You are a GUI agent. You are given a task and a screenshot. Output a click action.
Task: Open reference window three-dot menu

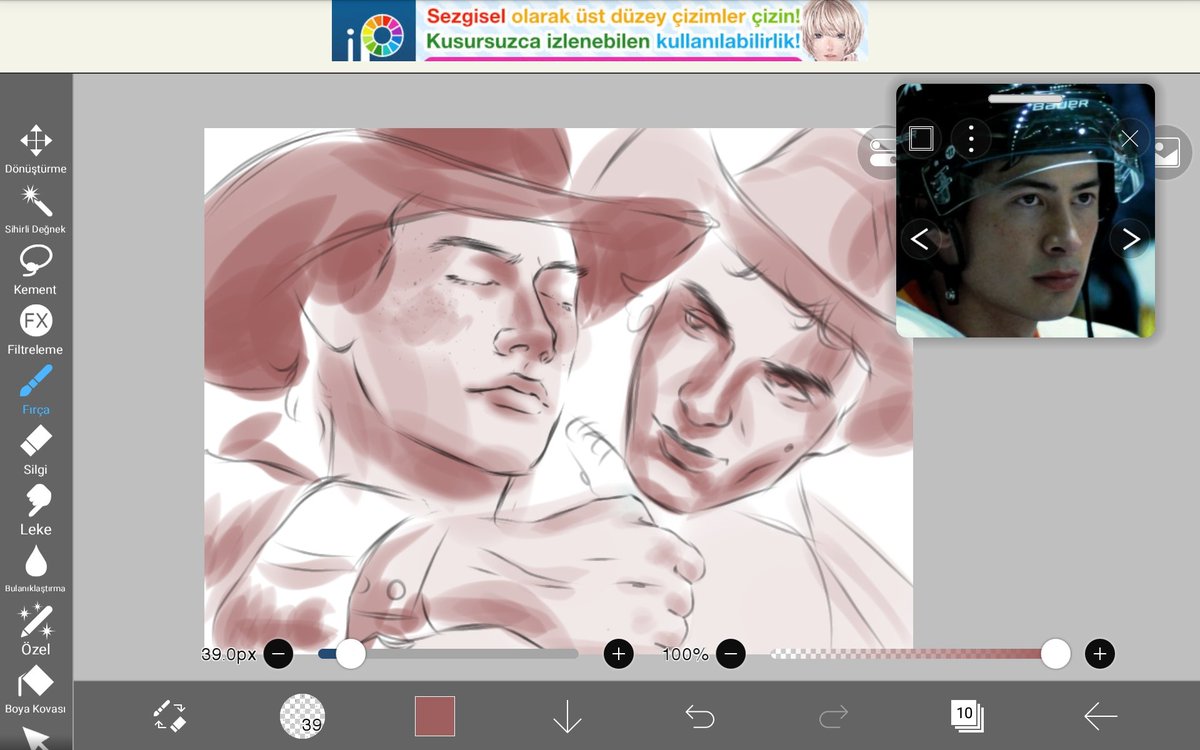click(x=971, y=138)
